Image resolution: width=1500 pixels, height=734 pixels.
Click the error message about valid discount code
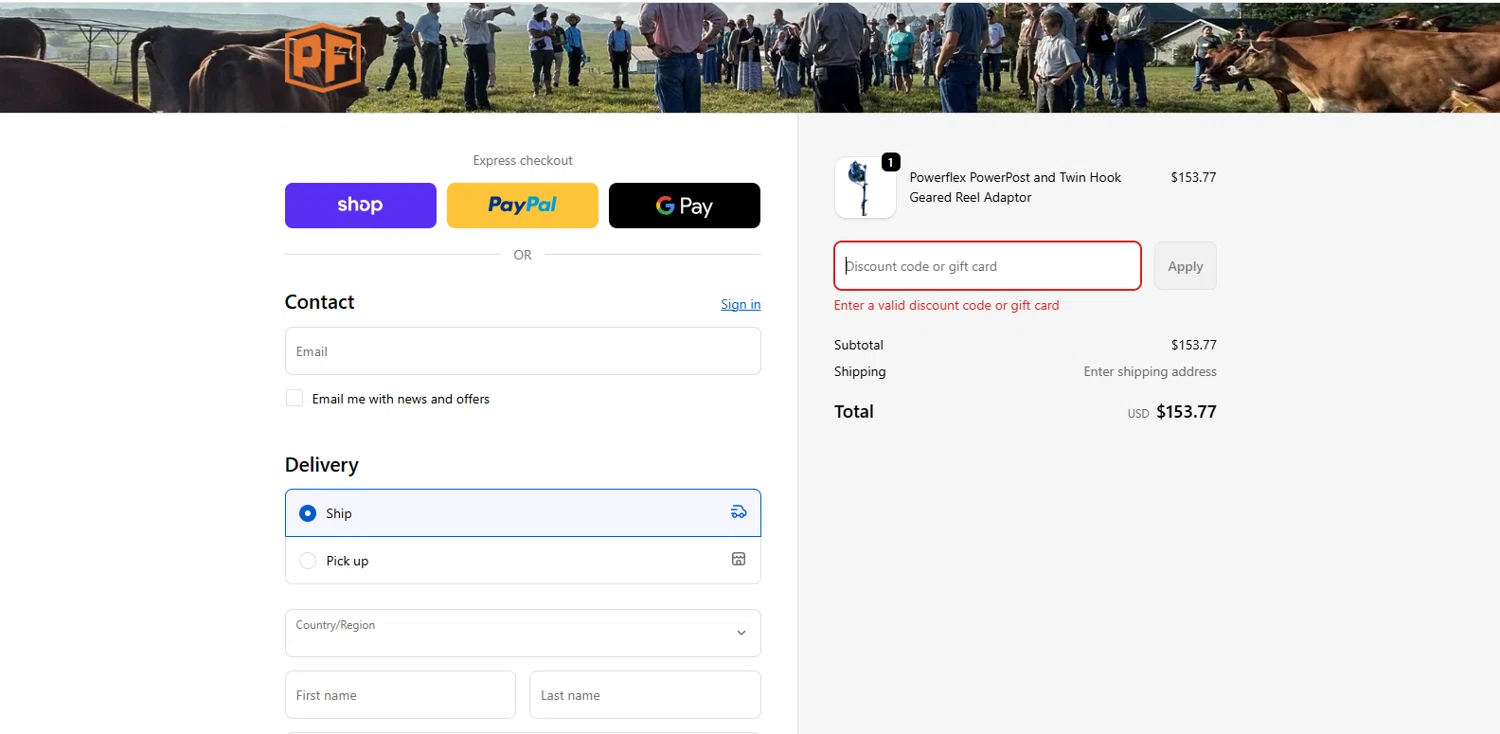[946, 305]
